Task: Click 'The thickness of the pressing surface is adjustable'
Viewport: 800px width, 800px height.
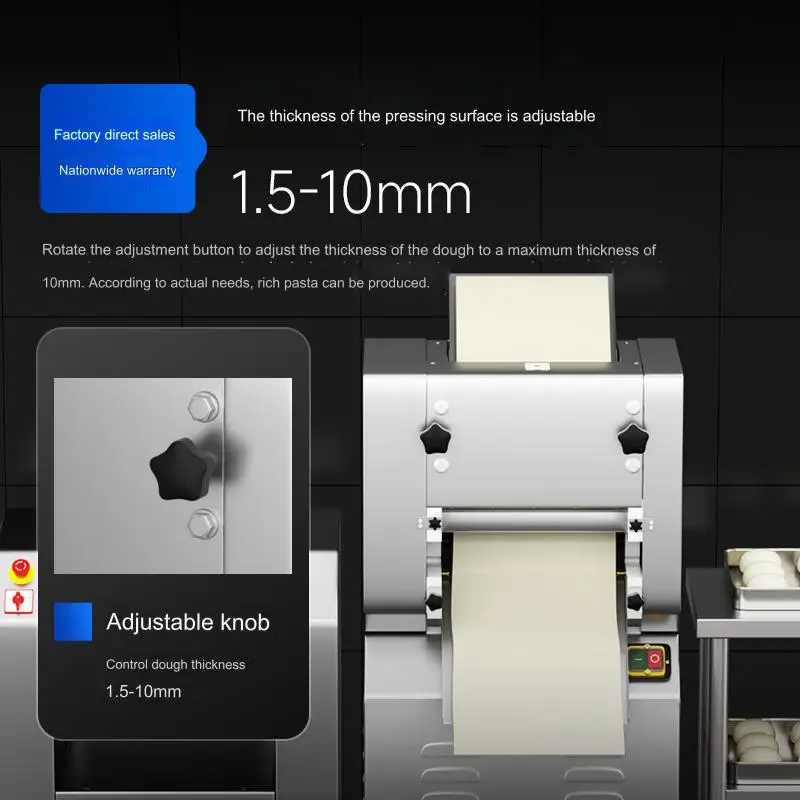Action: [x=416, y=116]
